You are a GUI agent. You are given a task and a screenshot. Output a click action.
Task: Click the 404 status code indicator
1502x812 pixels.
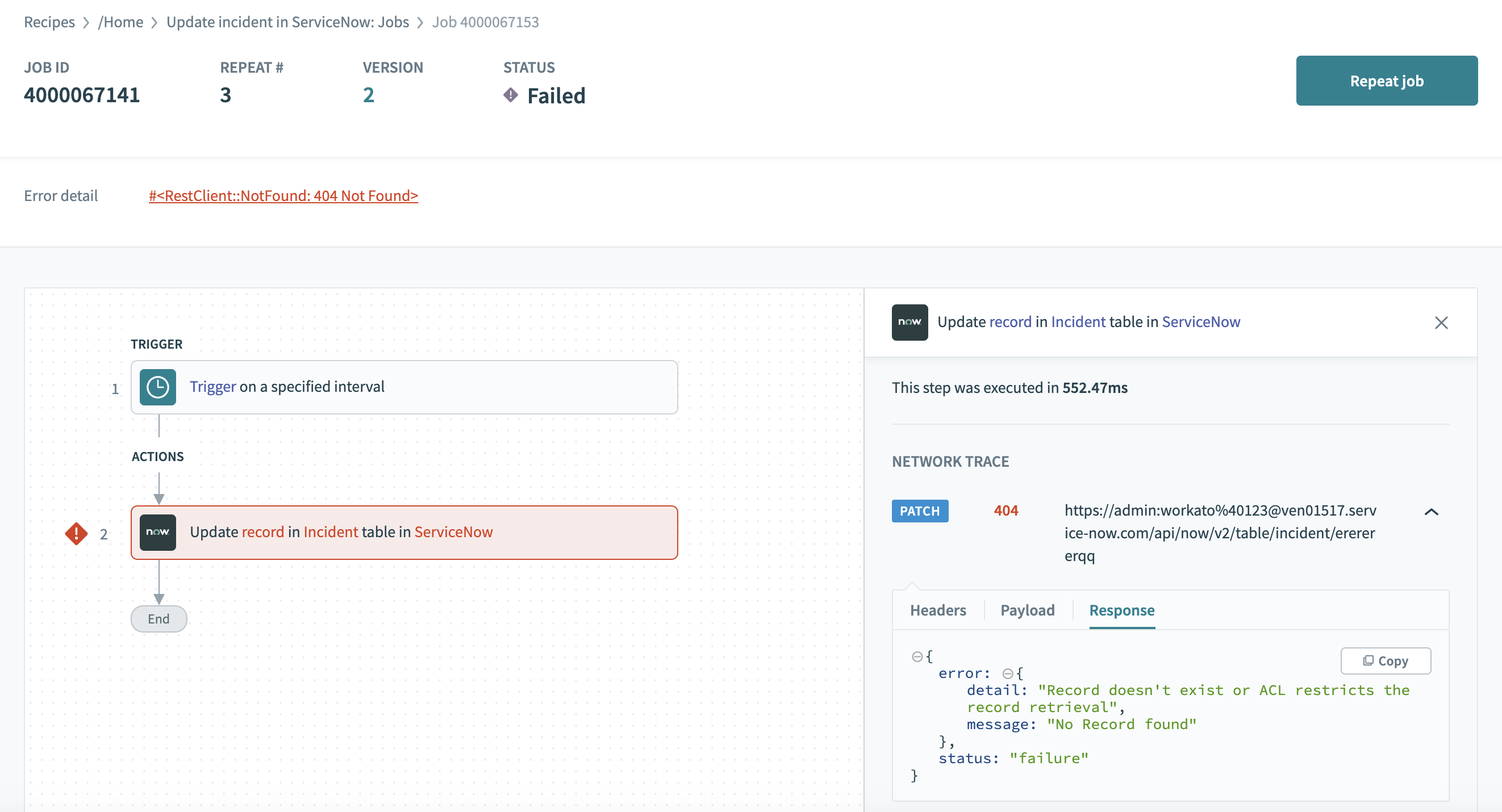point(1004,511)
